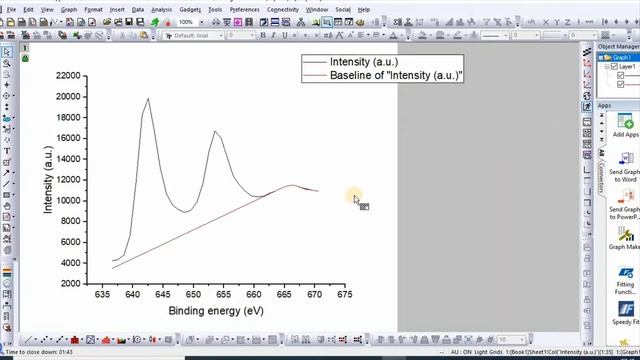640x360 pixels.
Task: Click the green lock icon on graph
Action: (25, 58)
